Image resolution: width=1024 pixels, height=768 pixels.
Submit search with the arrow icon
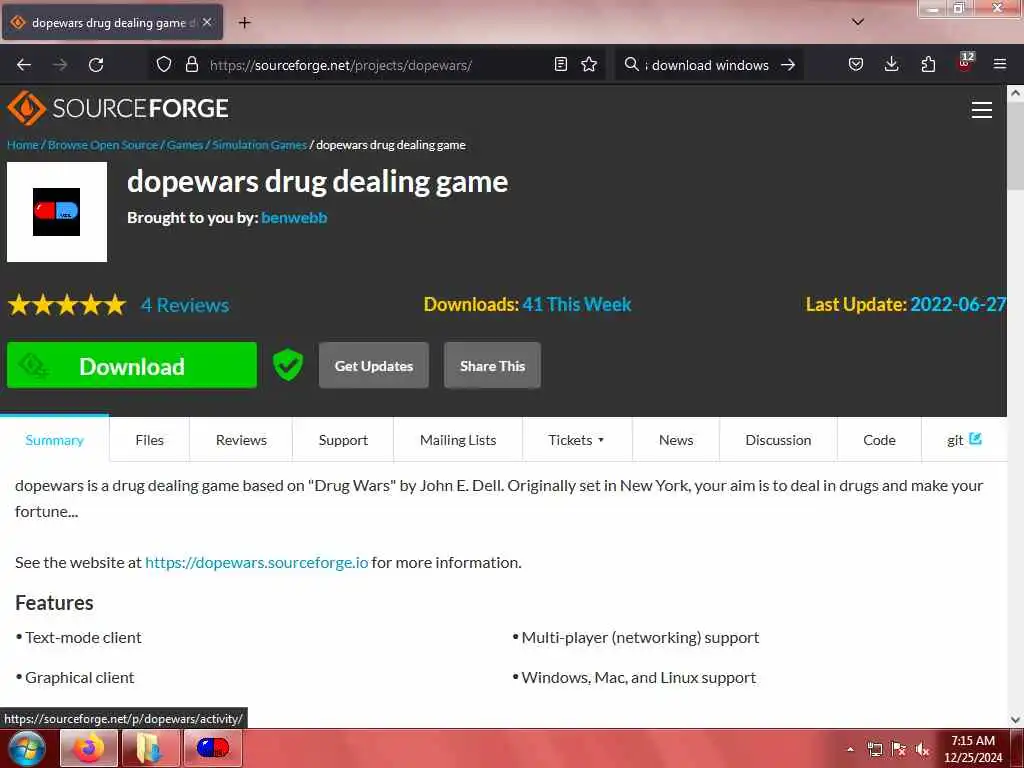tap(788, 65)
